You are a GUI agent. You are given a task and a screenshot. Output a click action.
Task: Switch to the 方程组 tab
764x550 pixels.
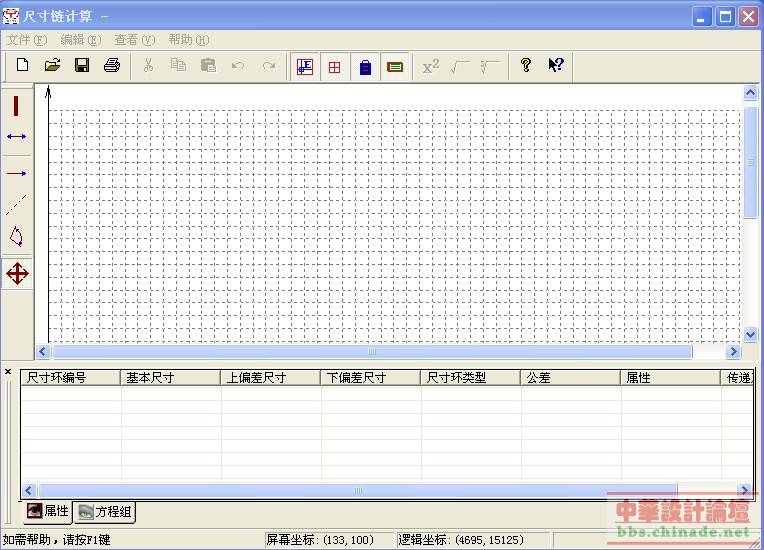click(106, 512)
